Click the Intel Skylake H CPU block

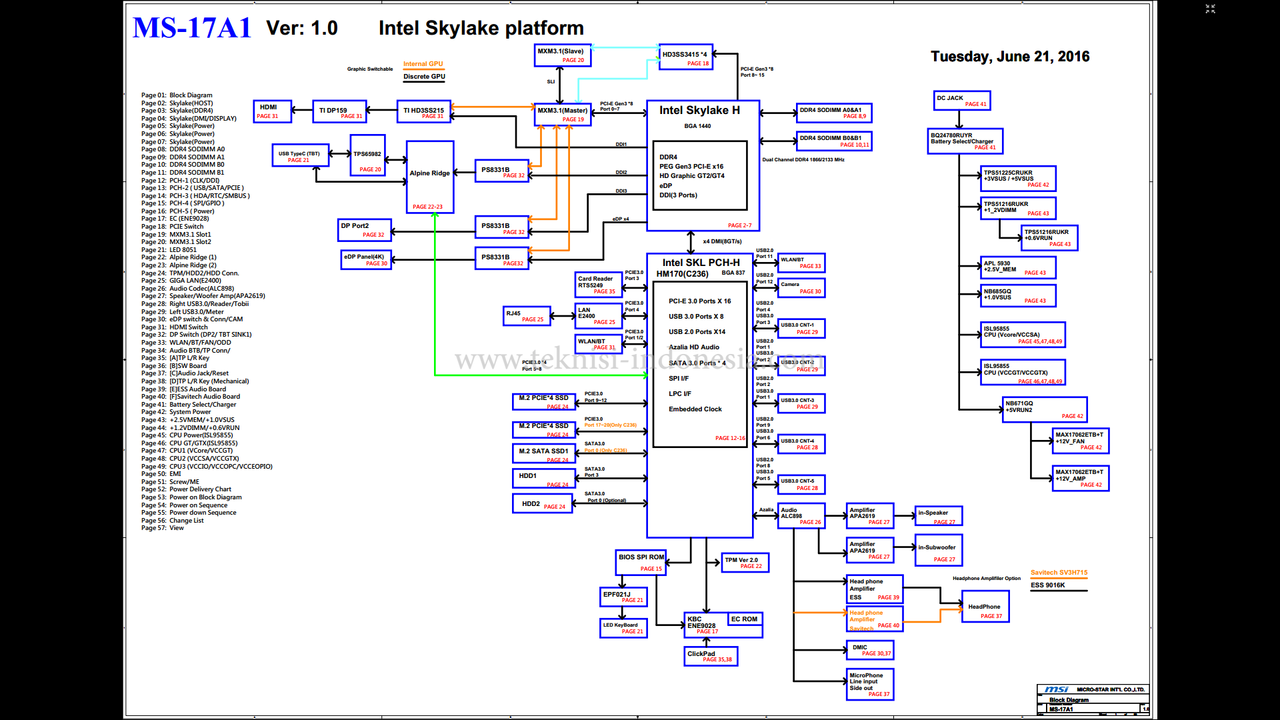pyautogui.click(x=703, y=167)
